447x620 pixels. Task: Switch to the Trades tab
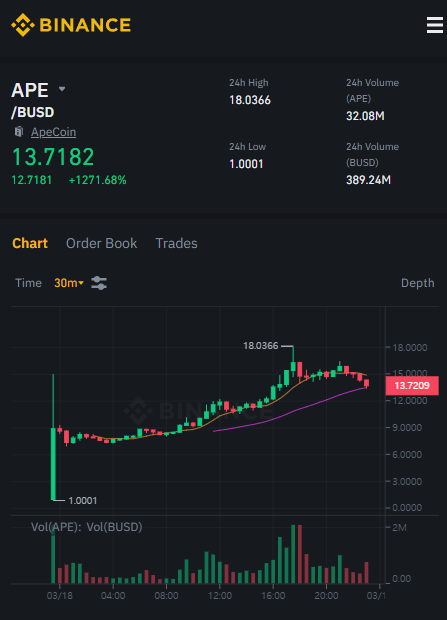[176, 243]
